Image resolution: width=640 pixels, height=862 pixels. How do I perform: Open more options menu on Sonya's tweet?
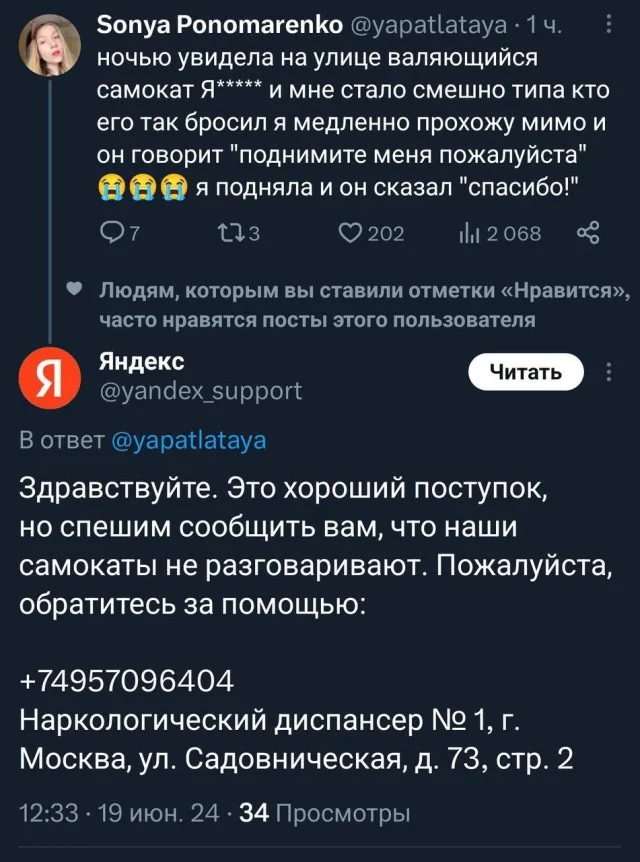[x=611, y=23]
